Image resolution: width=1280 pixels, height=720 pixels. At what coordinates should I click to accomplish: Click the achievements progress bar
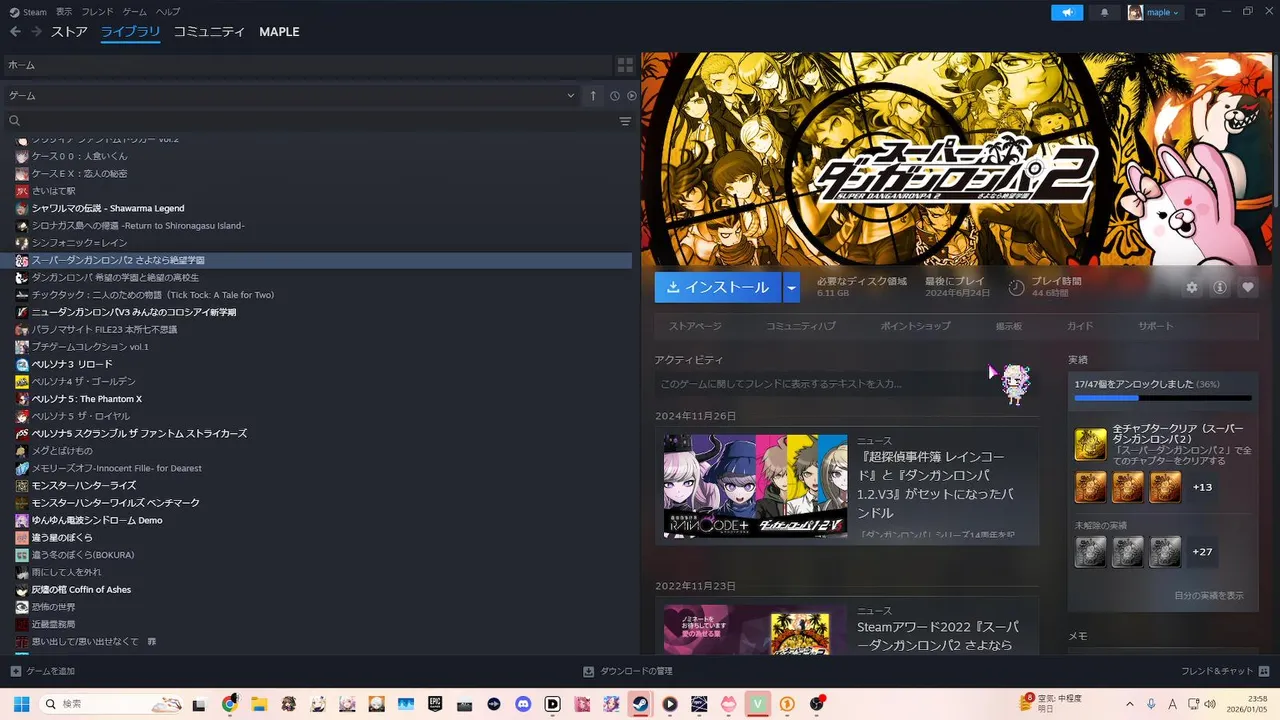(x=1163, y=398)
